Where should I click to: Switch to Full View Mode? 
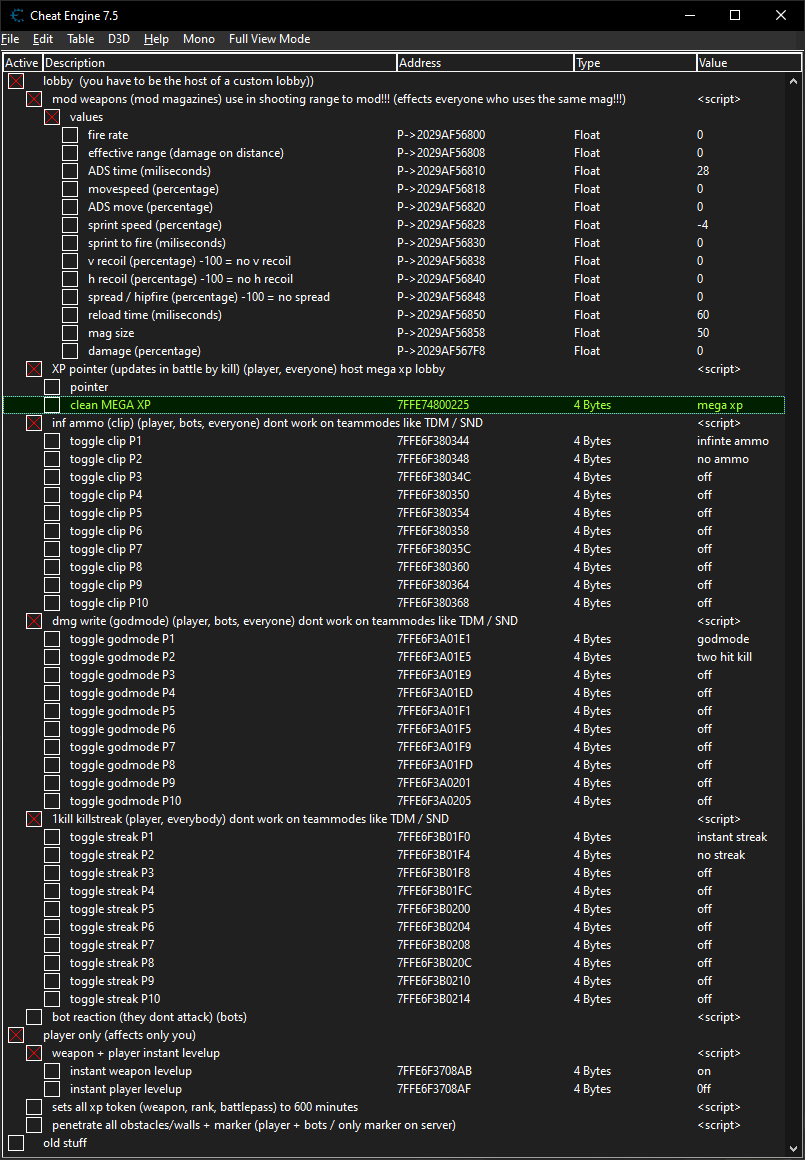(x=269, y=39)
